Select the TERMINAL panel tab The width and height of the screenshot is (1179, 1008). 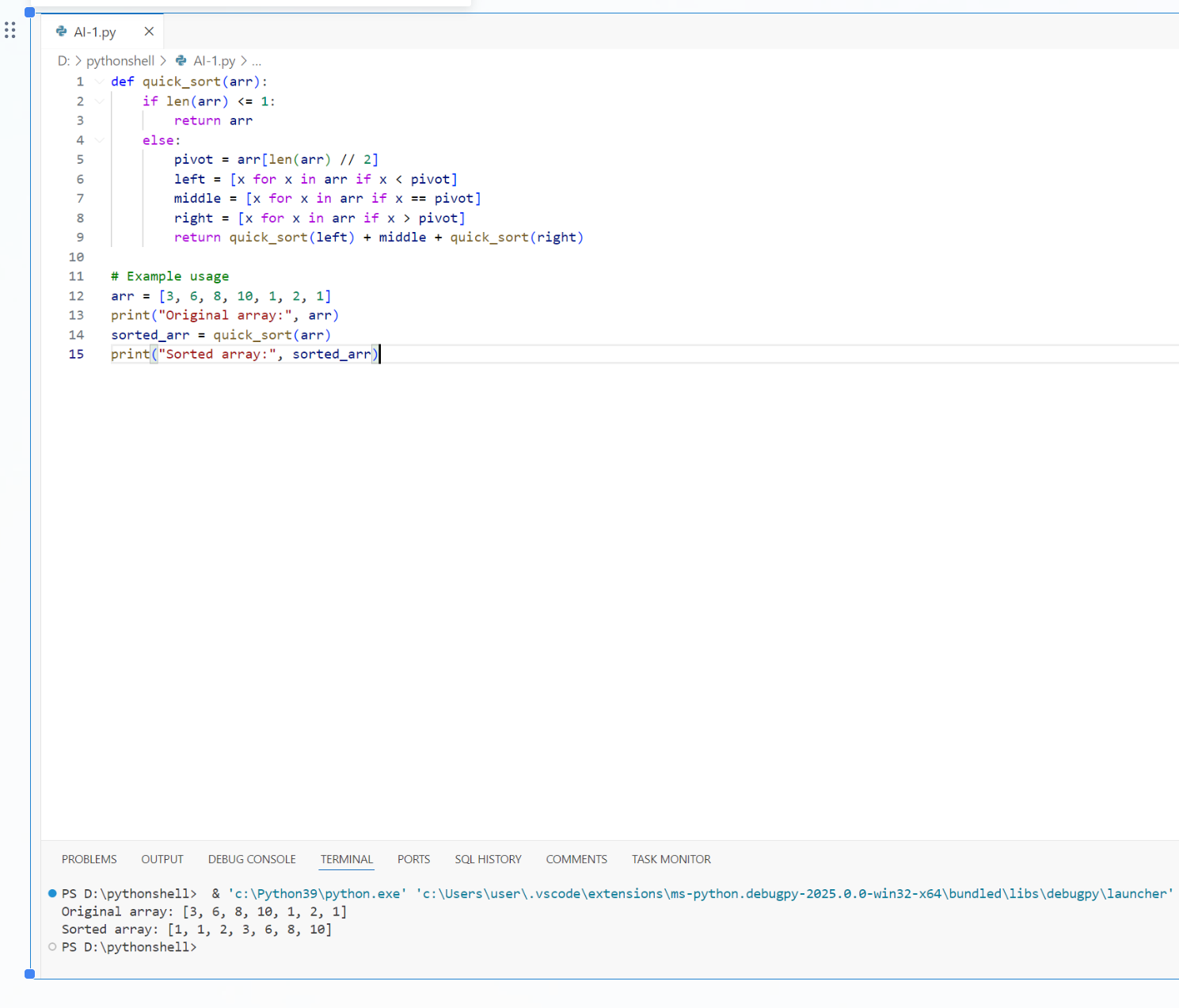347,859
